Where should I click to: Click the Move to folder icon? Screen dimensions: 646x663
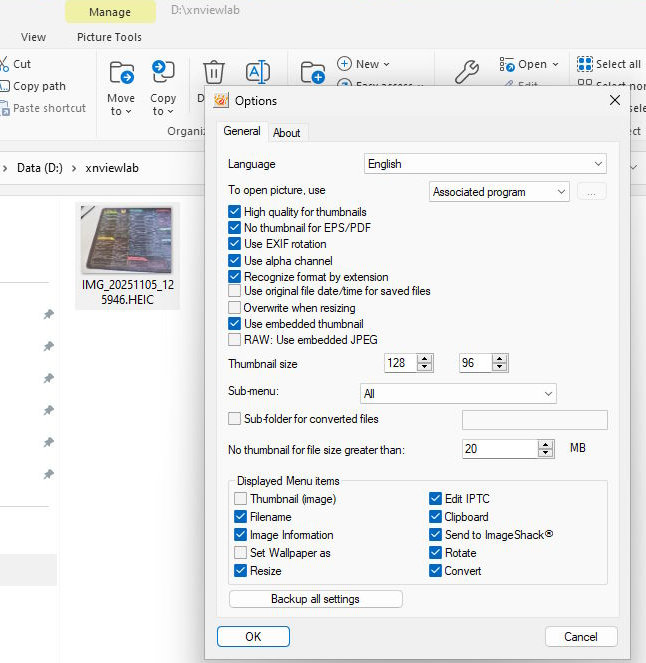click(x=121, y=73)
